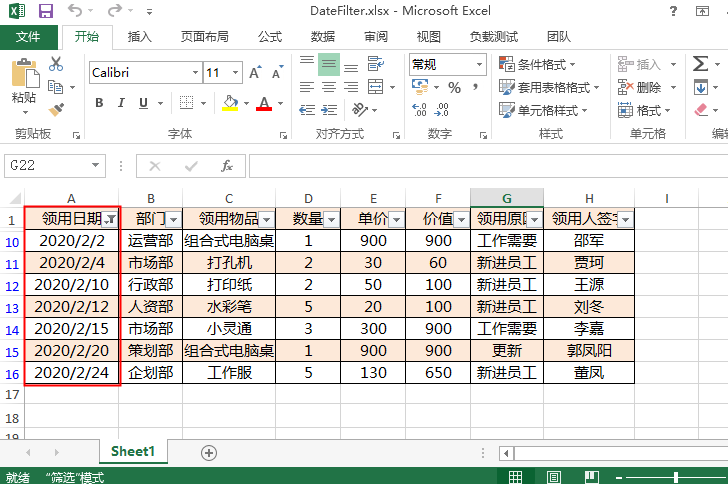Click the text orientation icon
Screen dimensions: 728x484
[360, 110]
